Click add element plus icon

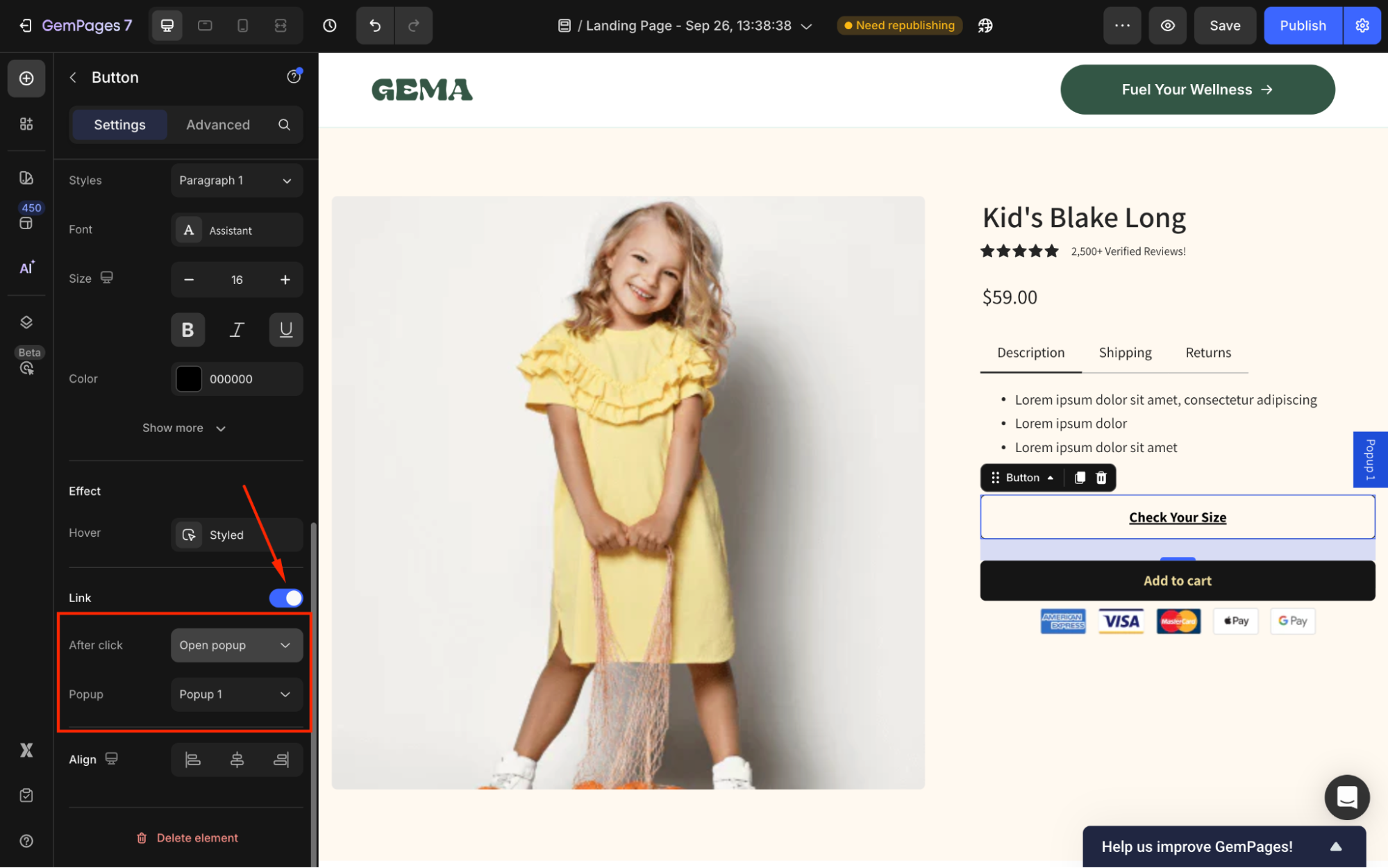pyautogui.click(x=26, y=78)
